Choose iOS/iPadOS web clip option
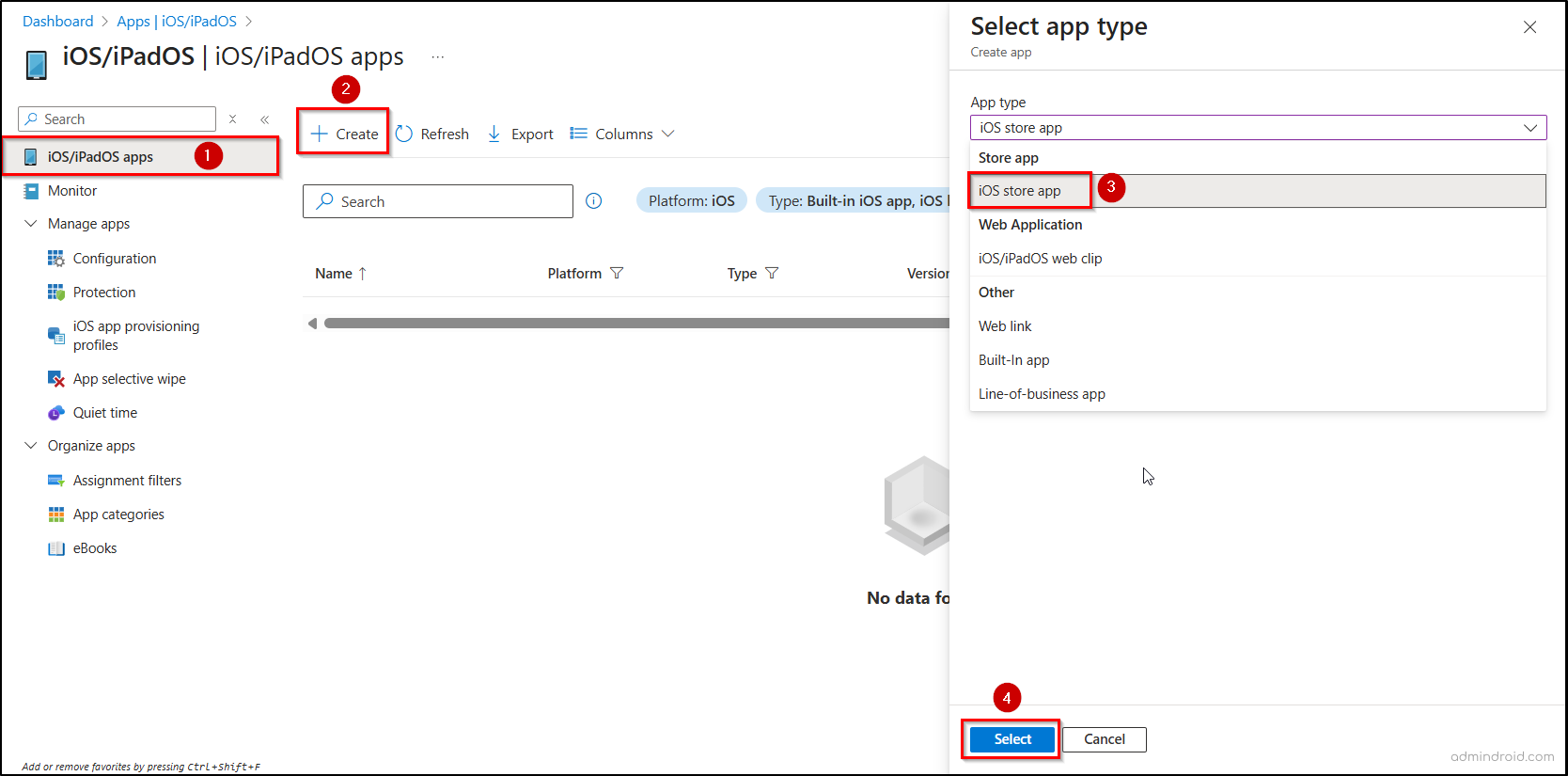Screen dimensions: 1568x776 tap(1040, 259)
